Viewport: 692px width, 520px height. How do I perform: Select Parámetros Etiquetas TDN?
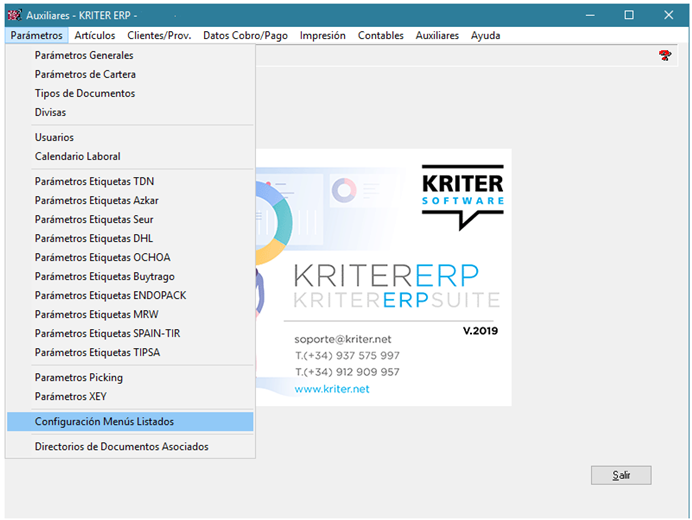pos(130,181)
